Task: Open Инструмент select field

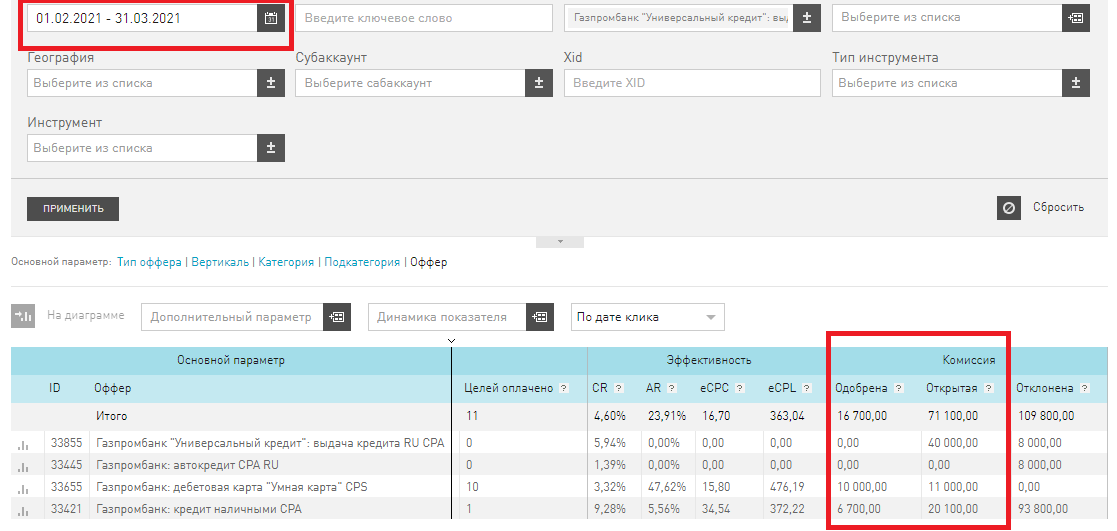Action: pos(142,148)
